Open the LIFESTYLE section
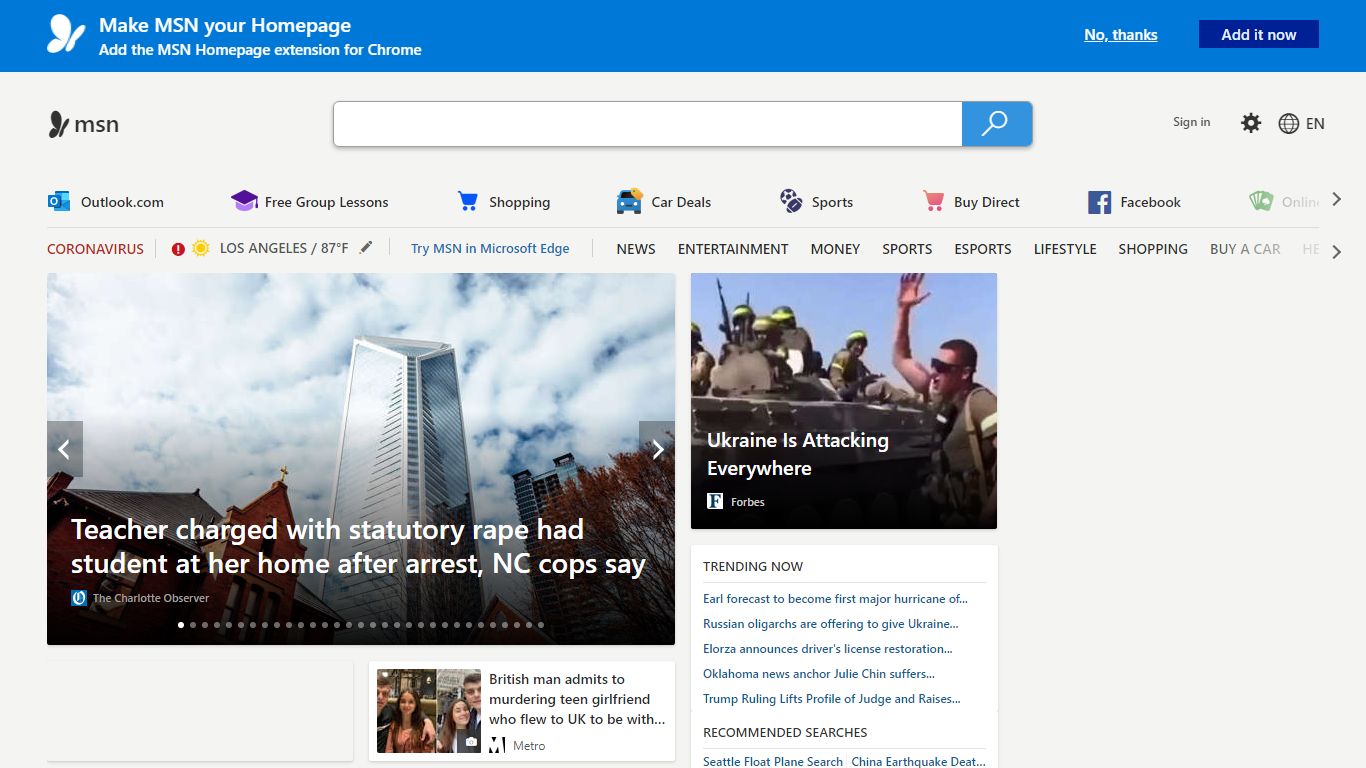 click(x=1065, y=249)
